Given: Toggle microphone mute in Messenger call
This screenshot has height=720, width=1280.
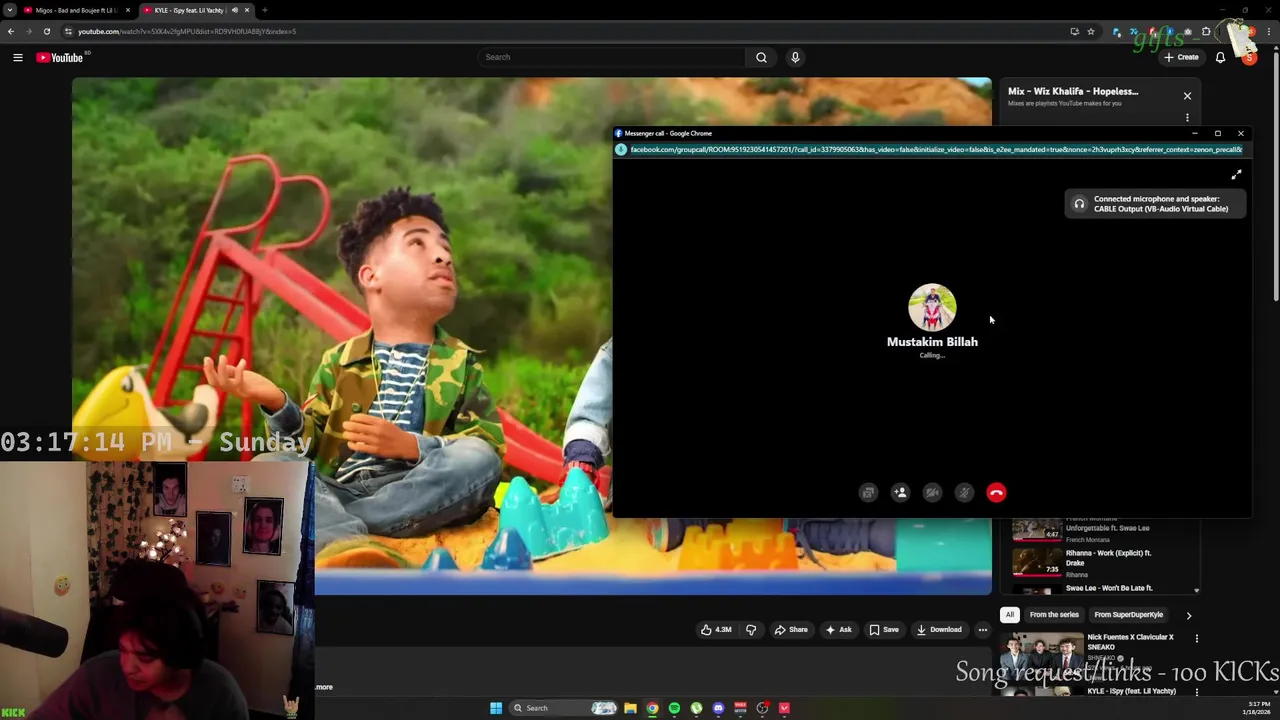Looking at the screenshot, I should (964, 492).
